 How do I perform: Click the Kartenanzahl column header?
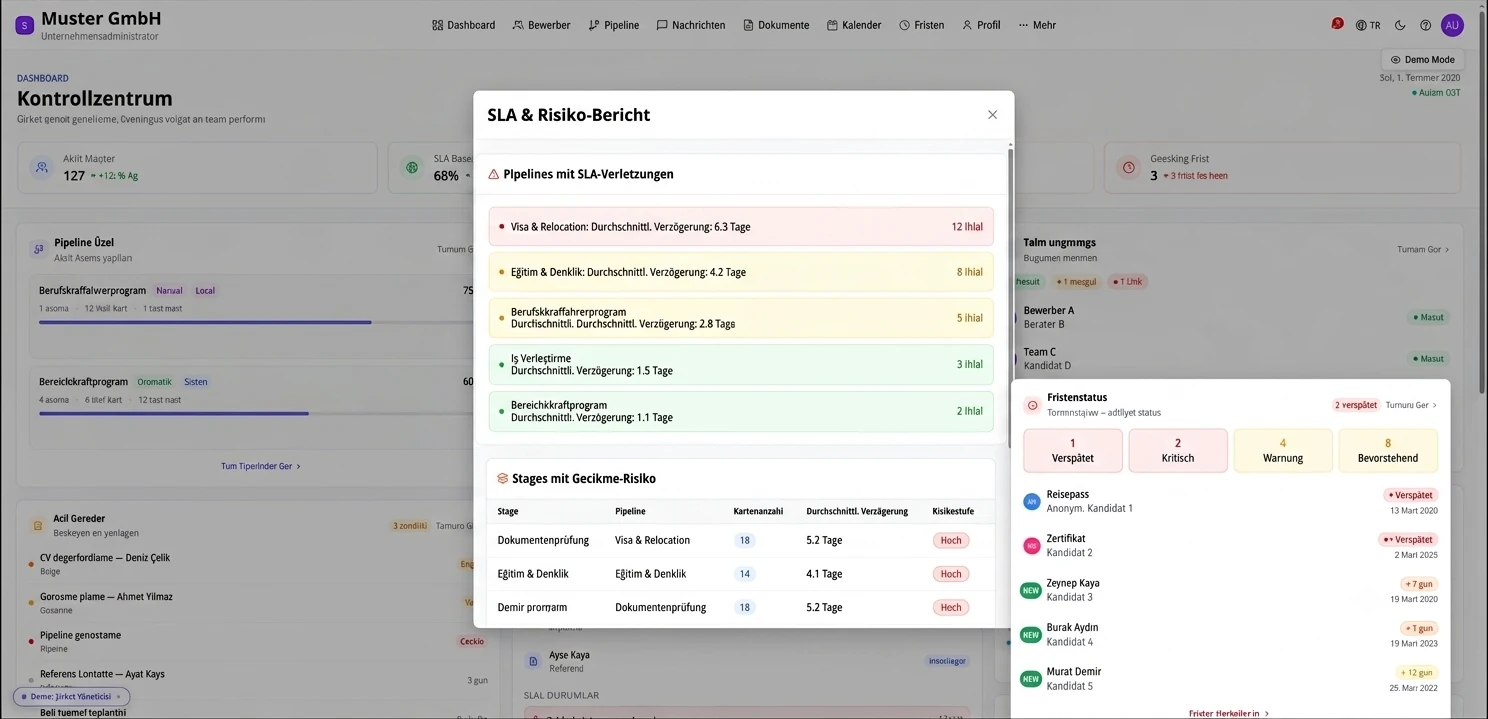click(758, 511)
